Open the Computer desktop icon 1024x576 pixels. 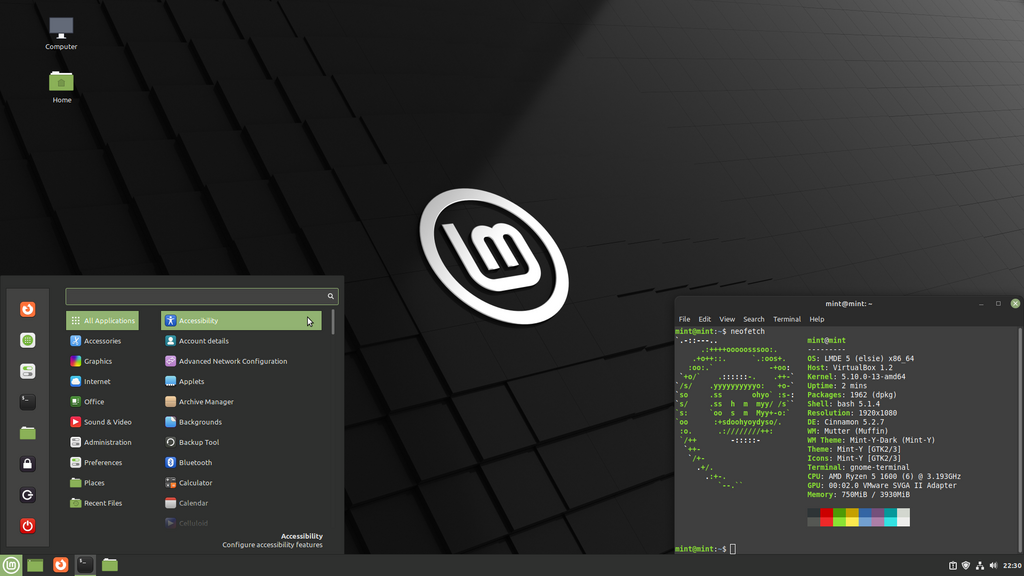(61, 33)
